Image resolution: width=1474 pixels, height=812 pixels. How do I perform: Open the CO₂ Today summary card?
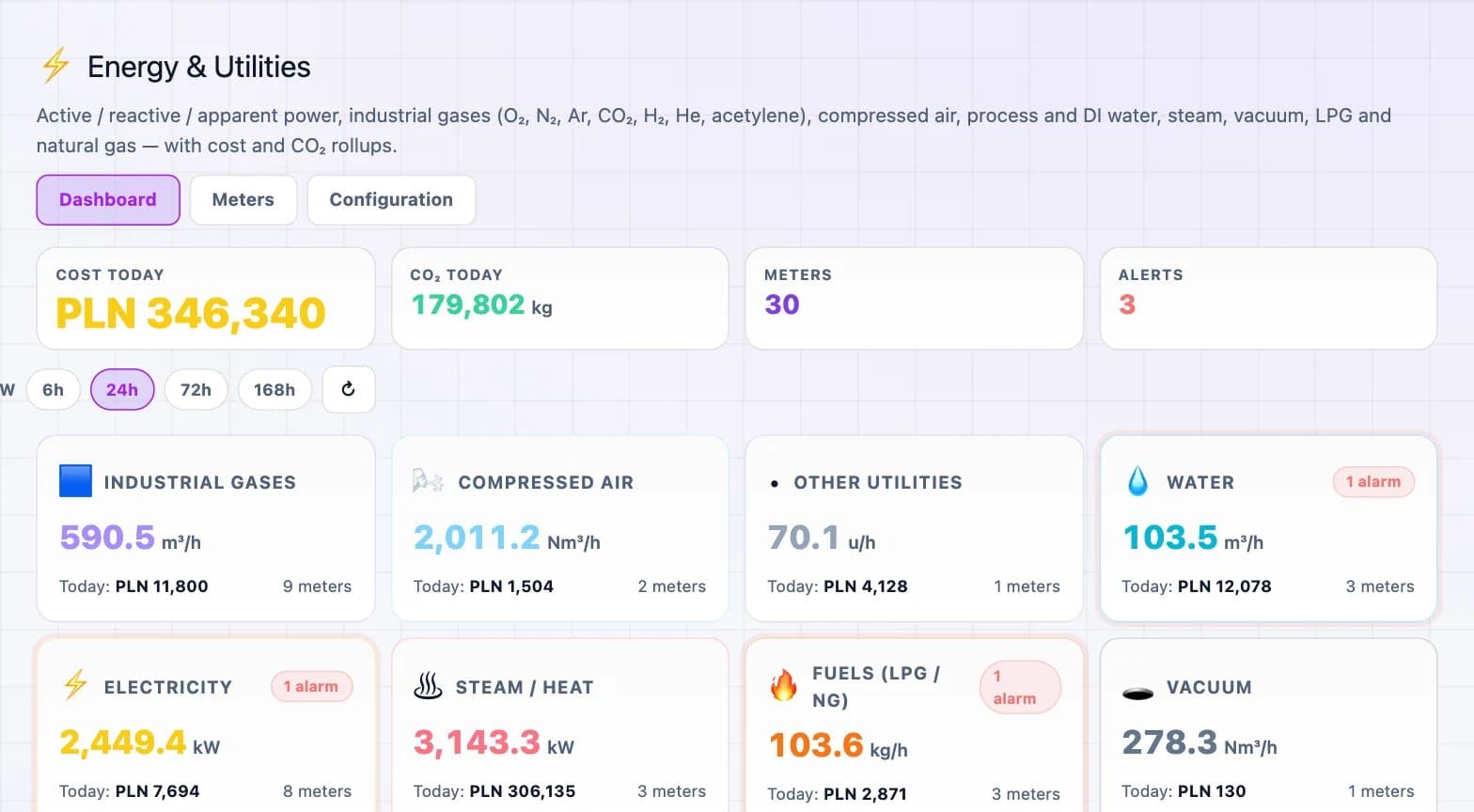point(560,299)
